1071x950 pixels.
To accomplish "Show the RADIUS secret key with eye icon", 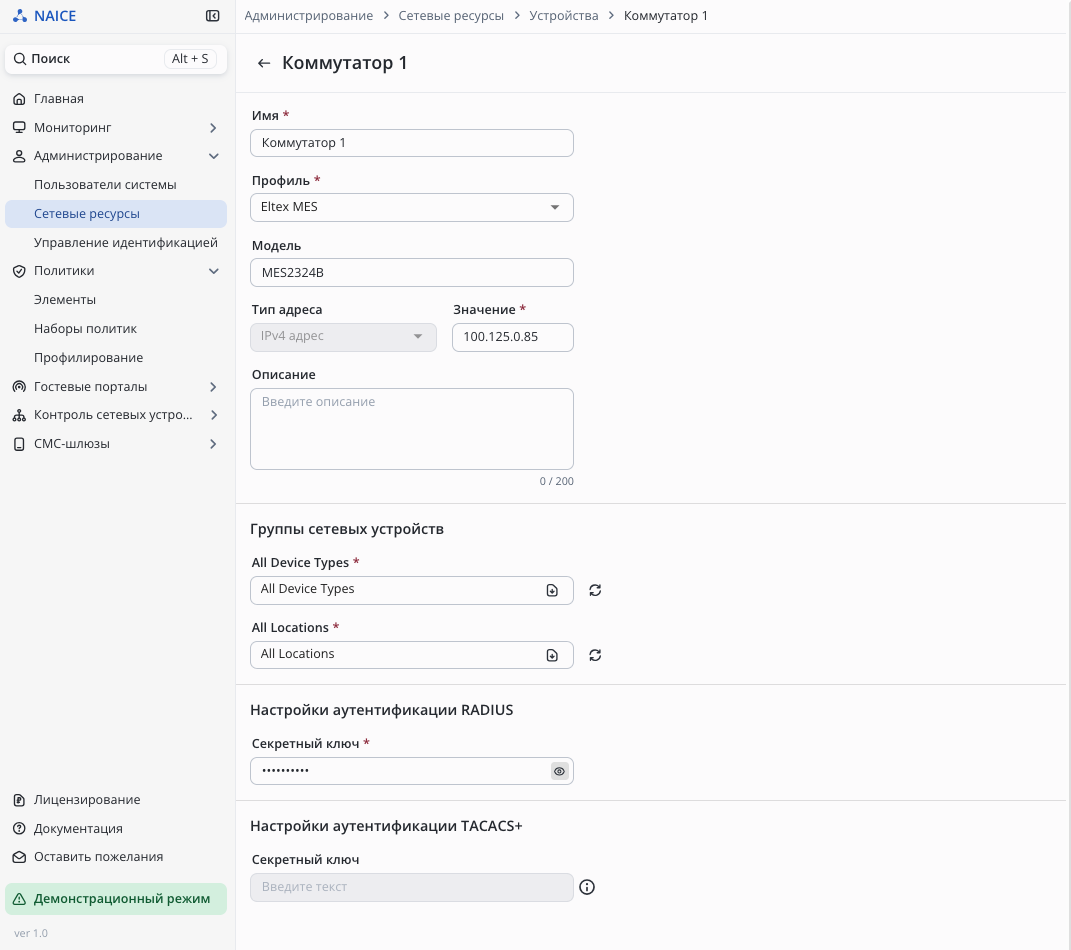I will (559, 771).
